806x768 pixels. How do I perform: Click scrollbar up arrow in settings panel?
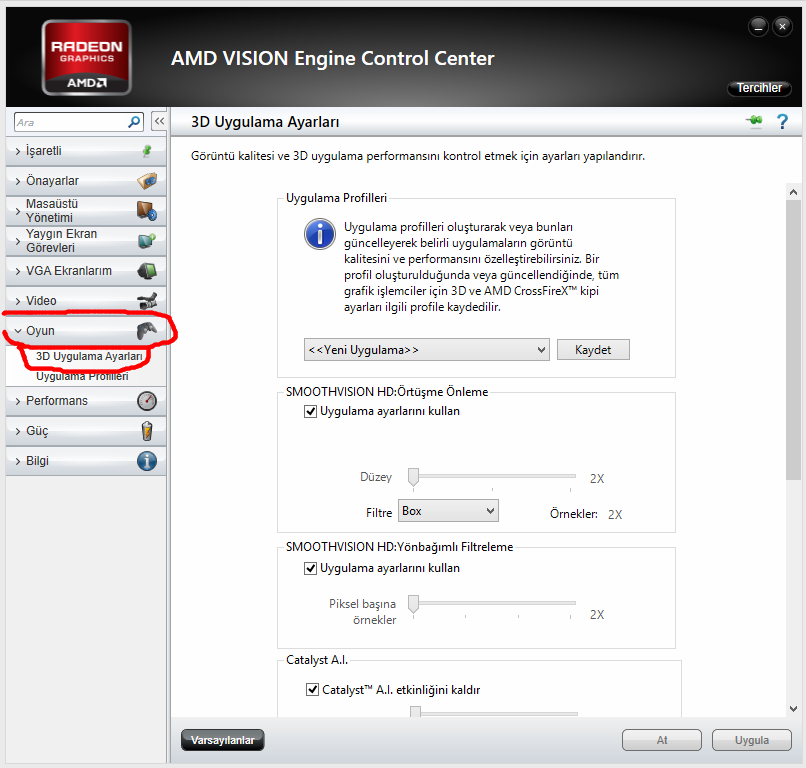tap(793, 192)
